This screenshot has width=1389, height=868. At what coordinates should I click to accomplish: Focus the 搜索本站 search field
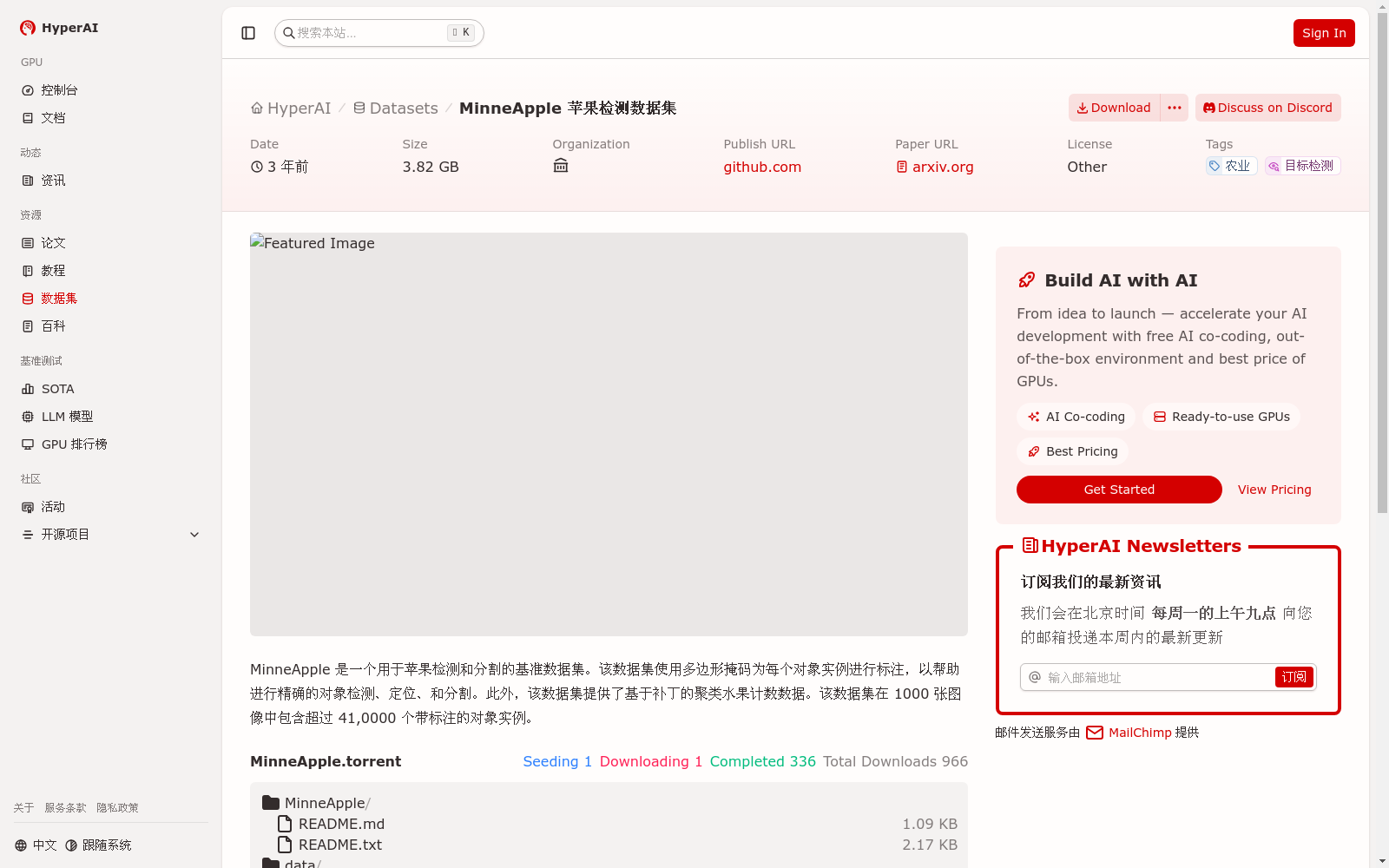coord(379,33)
